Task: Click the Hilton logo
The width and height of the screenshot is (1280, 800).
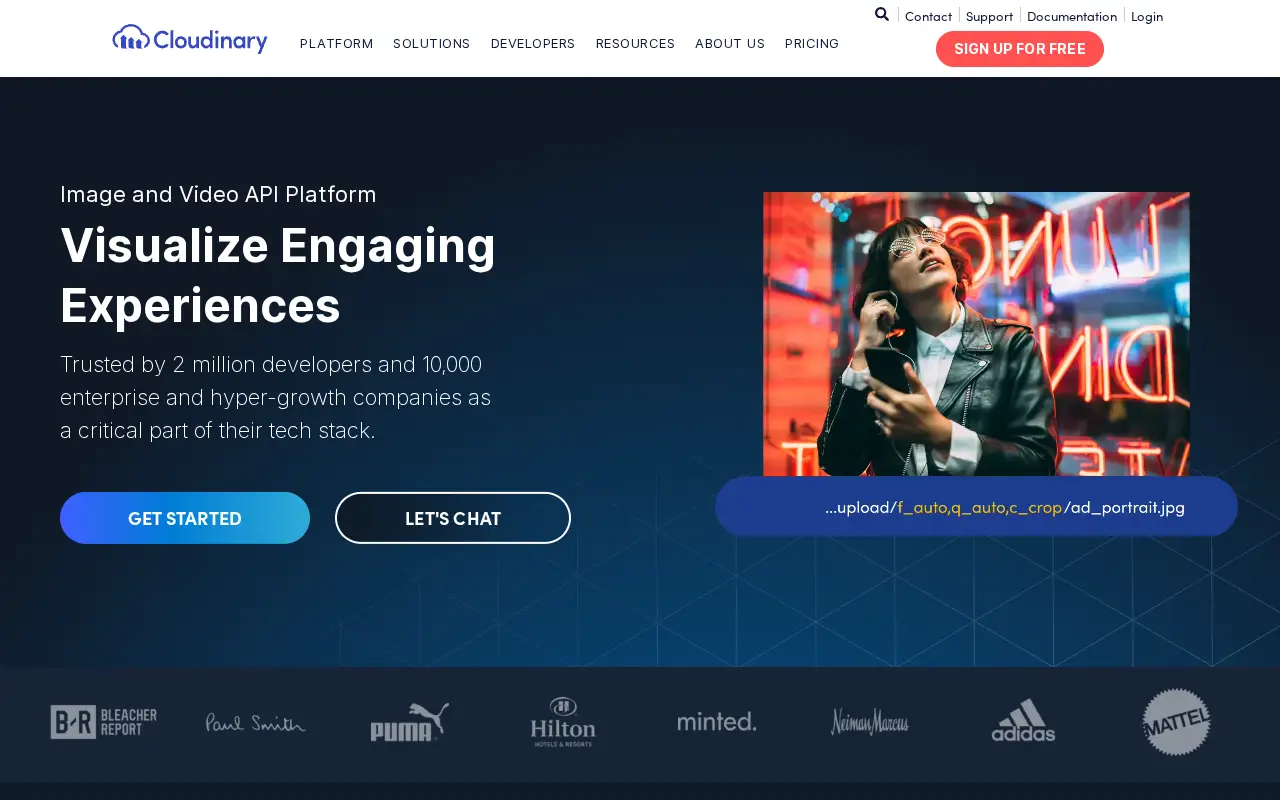Action: click(x=563, y=722)
